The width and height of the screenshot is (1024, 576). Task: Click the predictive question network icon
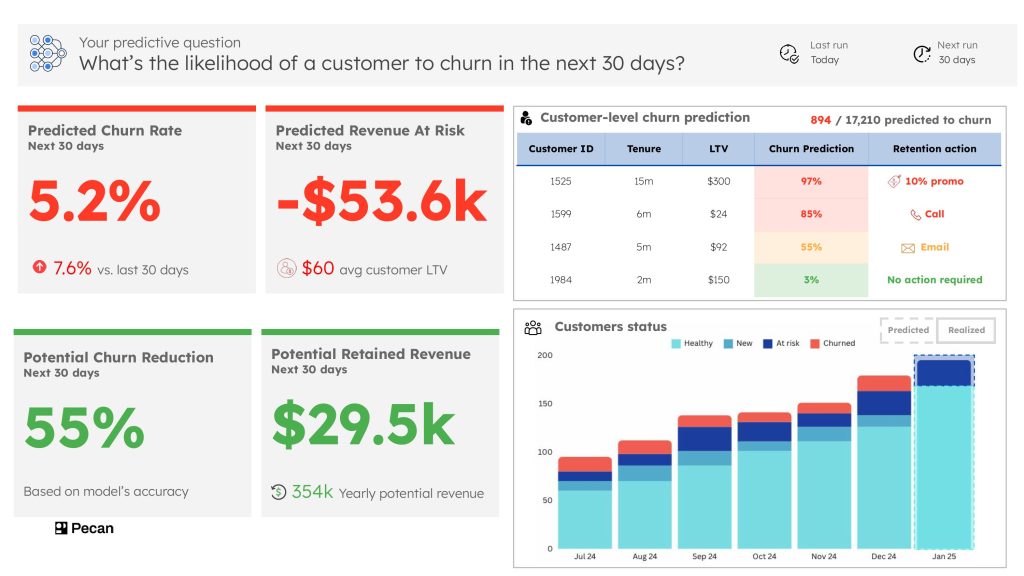click(x=47, y=53)
